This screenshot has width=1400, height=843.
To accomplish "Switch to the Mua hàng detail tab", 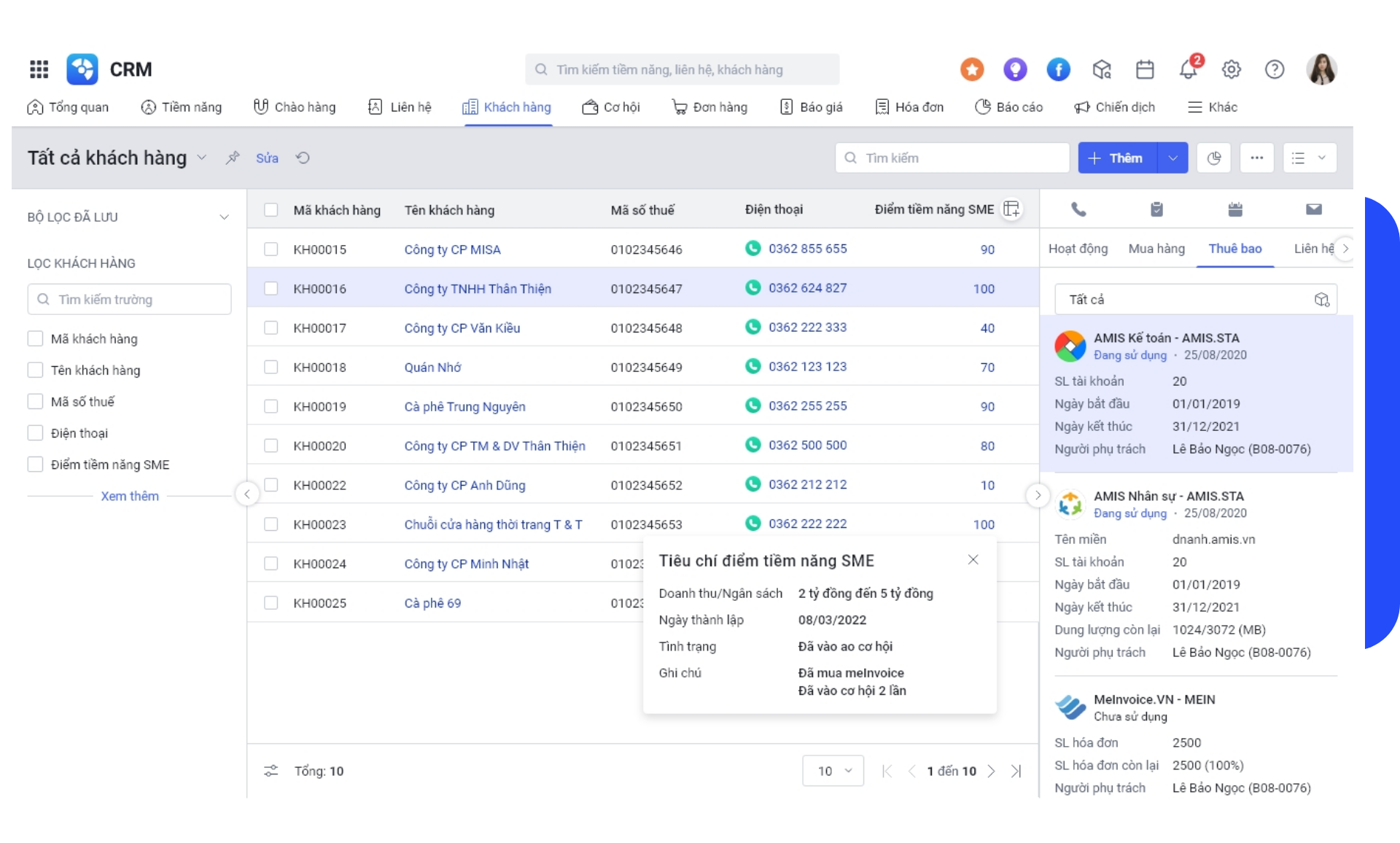I will click(1156, 249).
